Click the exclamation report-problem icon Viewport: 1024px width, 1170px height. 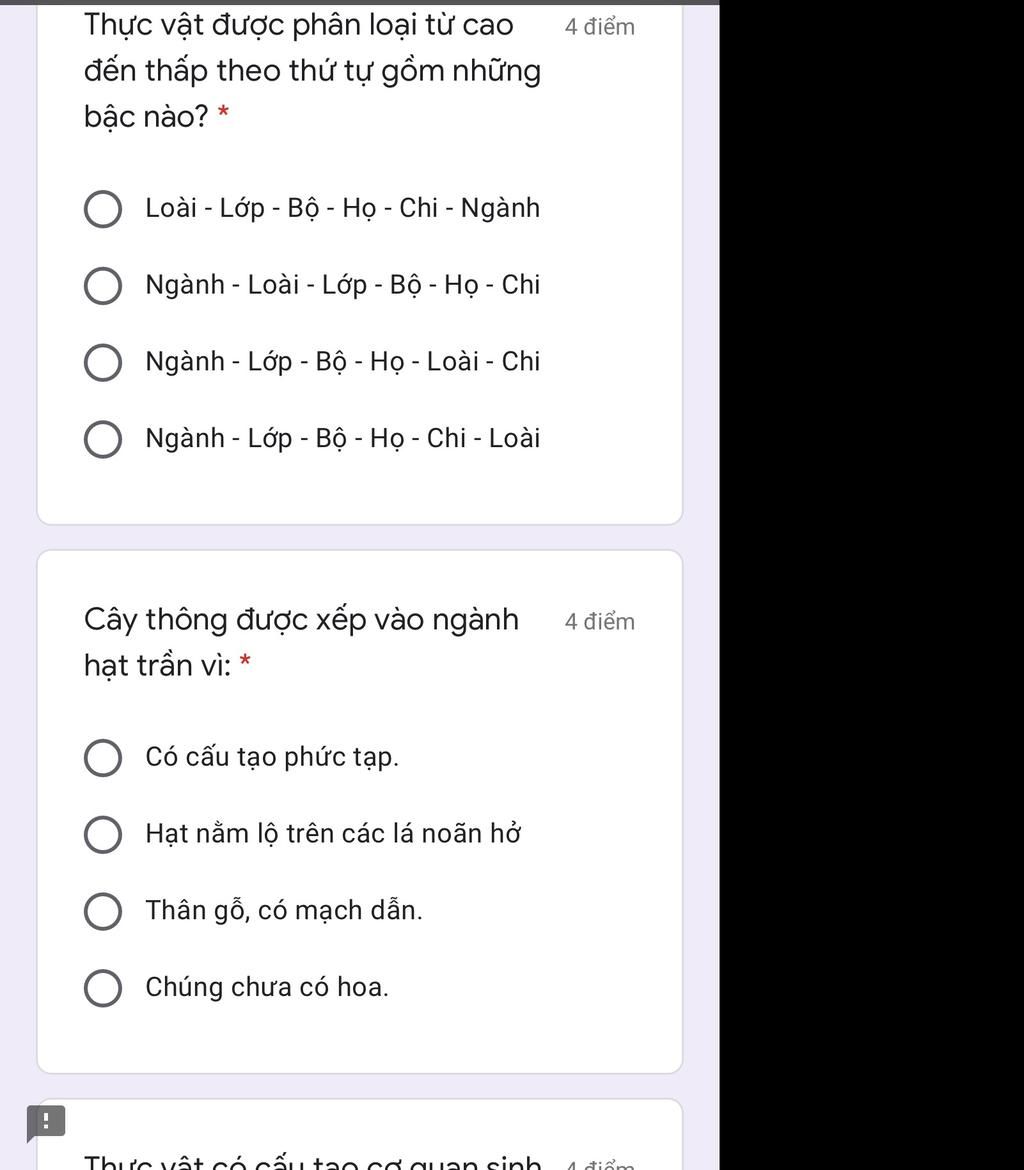coord(46,1120)
